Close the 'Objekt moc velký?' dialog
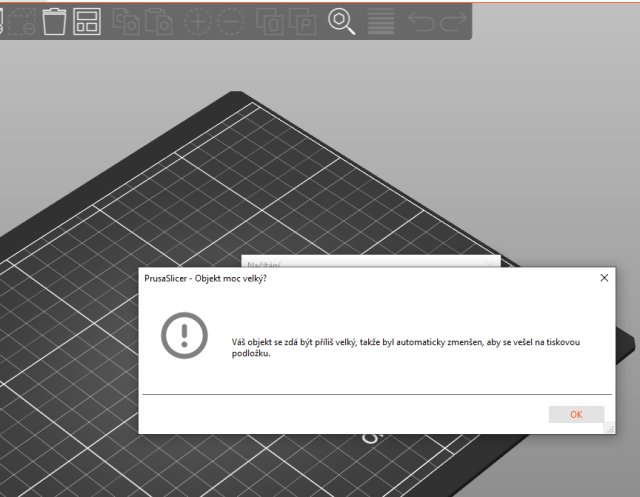This screenshot has width=640, height=497. point(604,278)
